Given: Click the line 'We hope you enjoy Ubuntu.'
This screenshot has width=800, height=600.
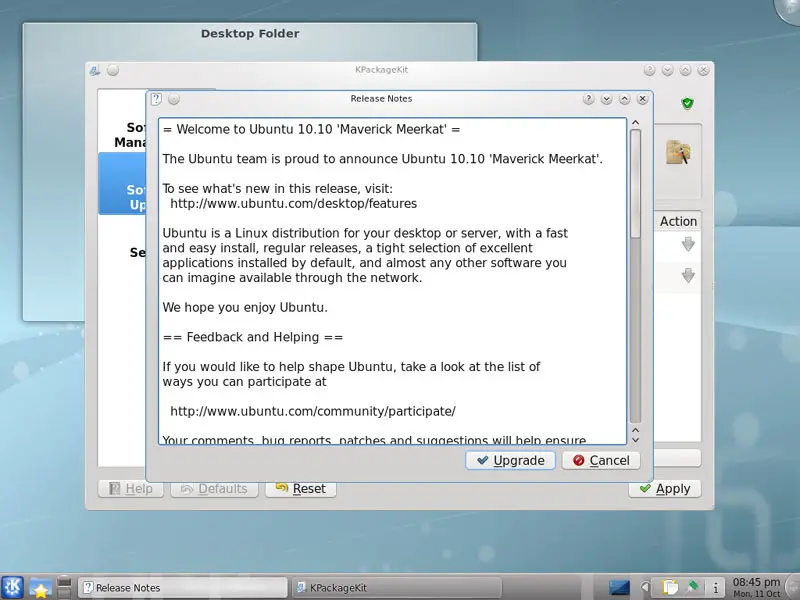Looking at the screenshot, I should click(x=245, y=308).
